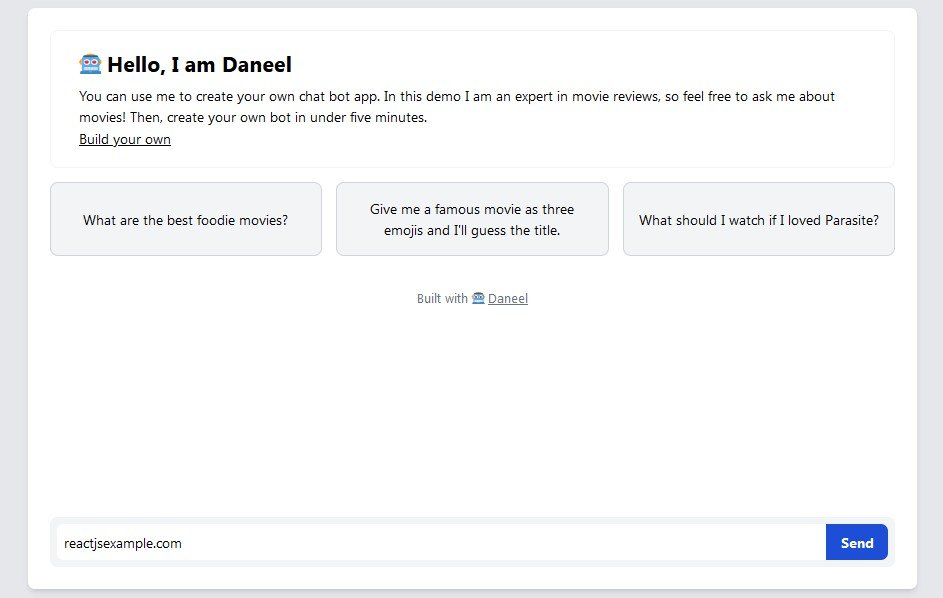Viewport: 943px width, 598px height.
Task: Click the "Built with" footer text
Action: coord(441,298)
